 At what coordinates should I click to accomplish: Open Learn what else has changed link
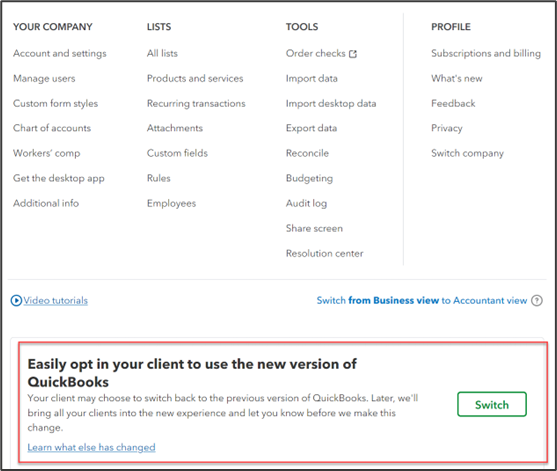click(91, 447)
